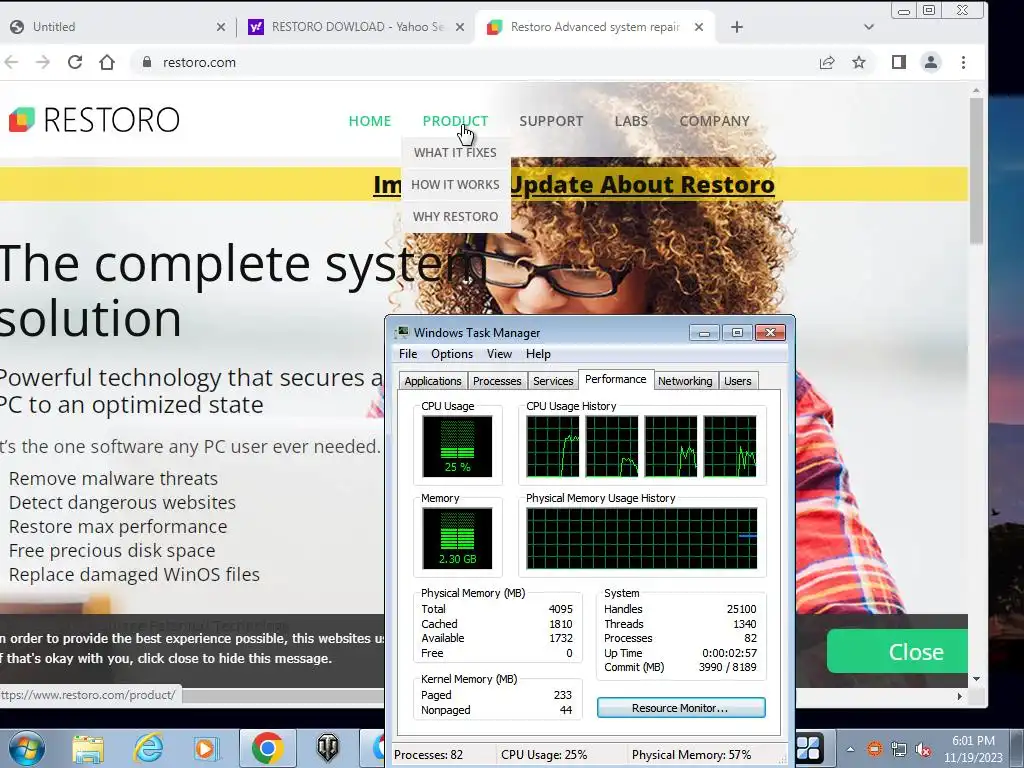Viewport: 1024px width, 768px height.
Task: Click the Memory 2.30 GB meter
Action: coord(457,538)
